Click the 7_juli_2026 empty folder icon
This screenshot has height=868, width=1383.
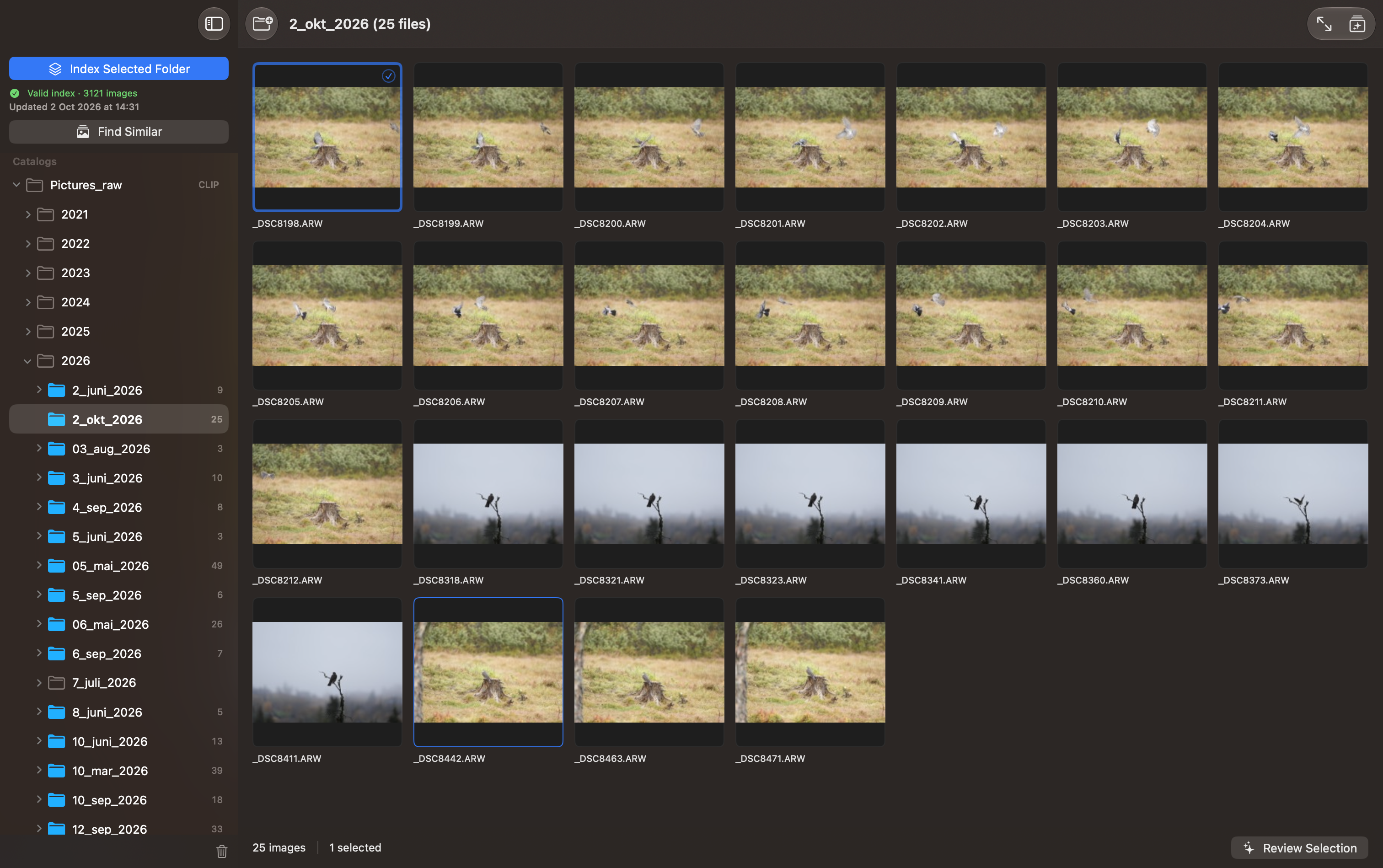click(56, 683)
